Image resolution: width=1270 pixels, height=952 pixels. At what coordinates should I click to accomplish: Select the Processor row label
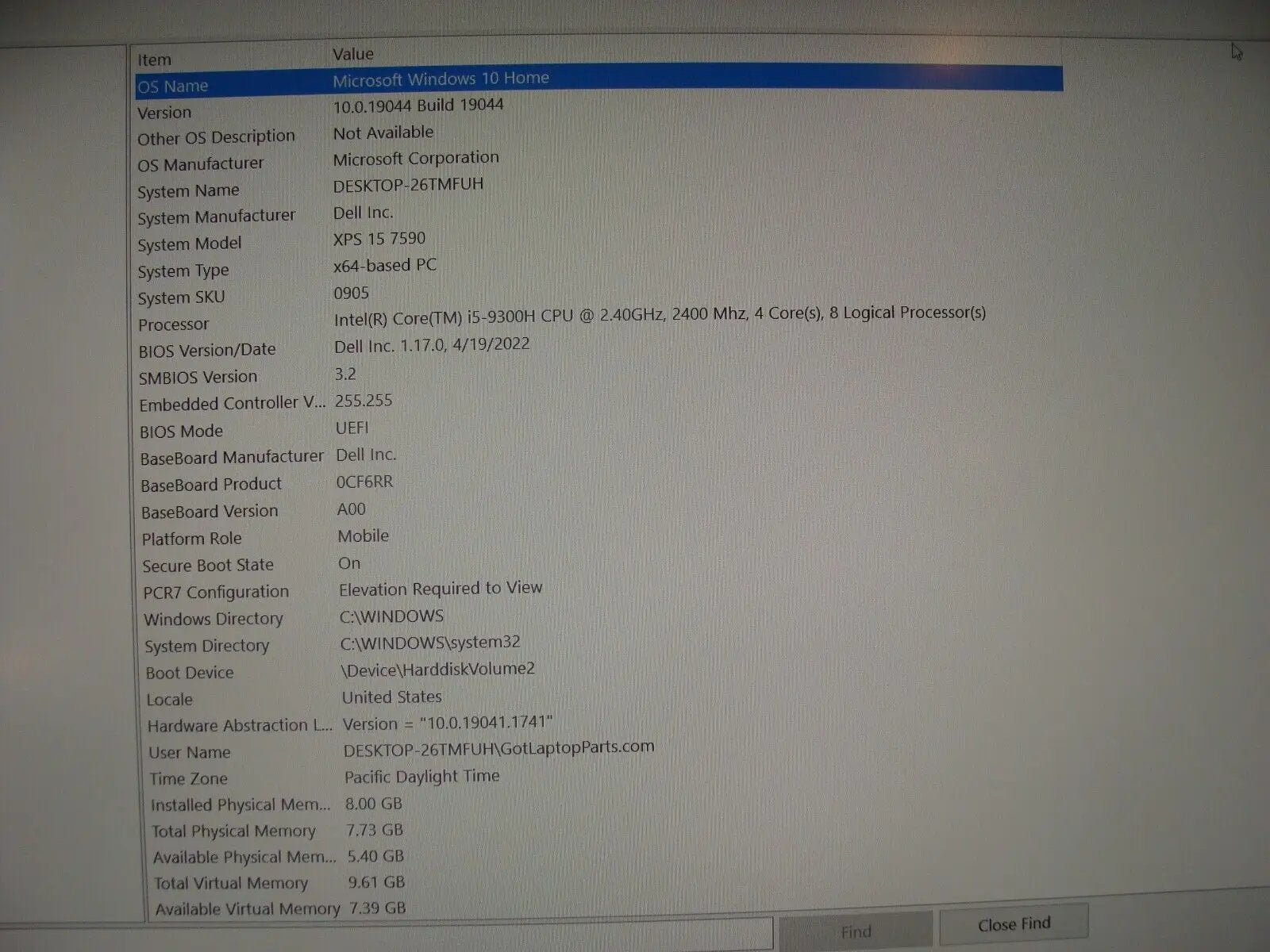pos(173,324)
